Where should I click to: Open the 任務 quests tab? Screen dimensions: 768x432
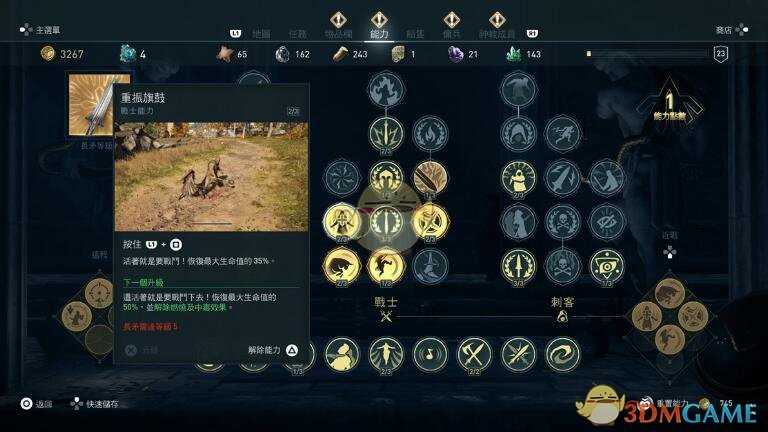coord(297,34)
